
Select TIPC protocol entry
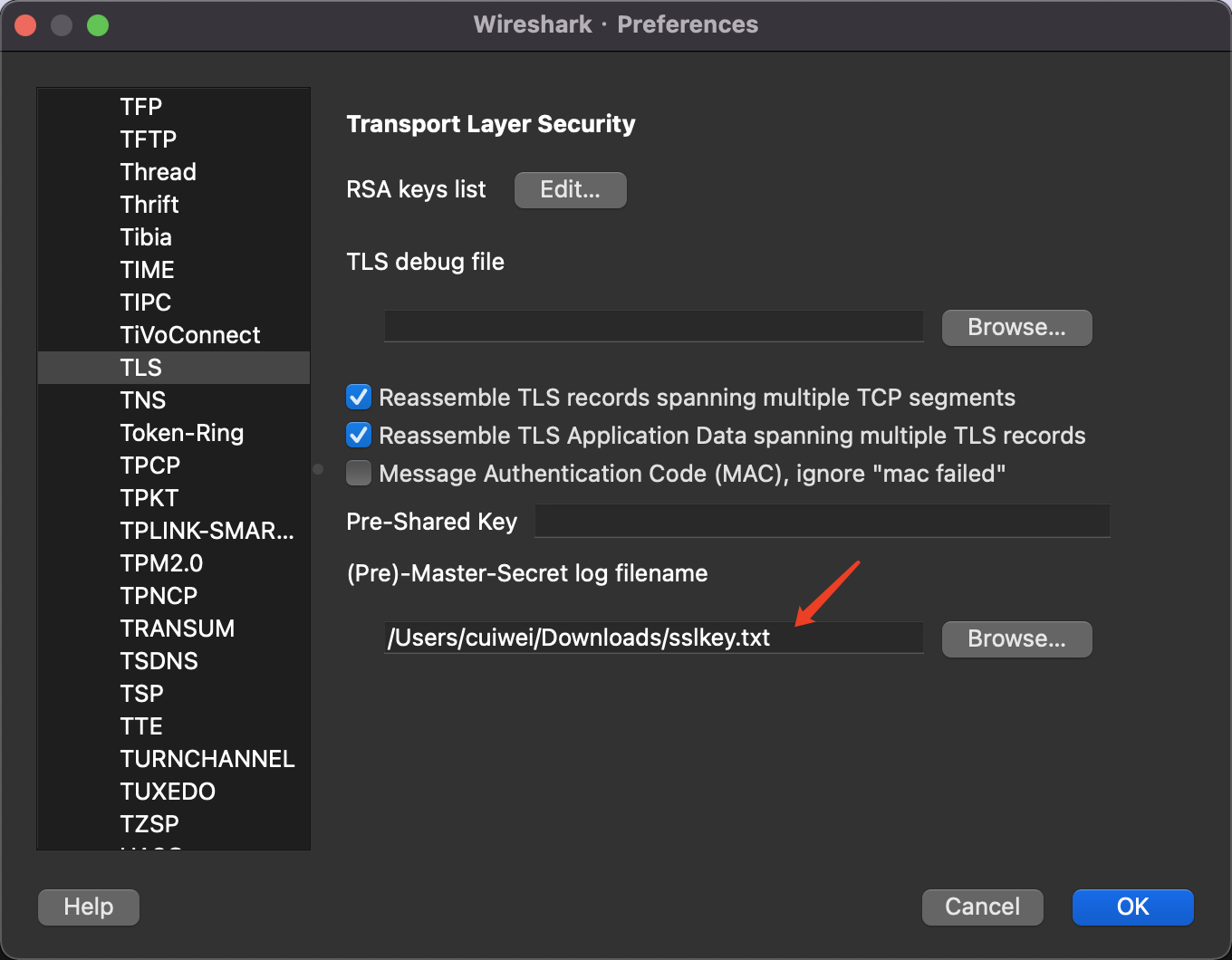click(174, 302)
